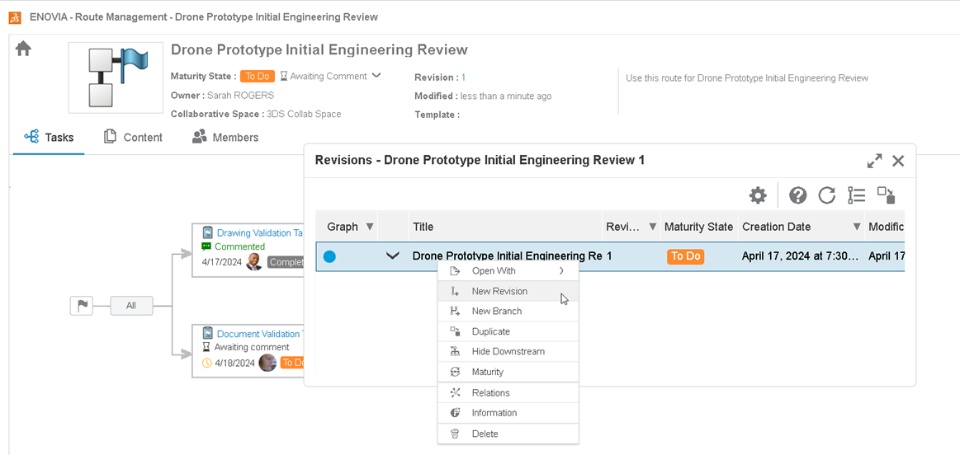
Task: Select Delete in the context menu
Action: click(484, 434)
